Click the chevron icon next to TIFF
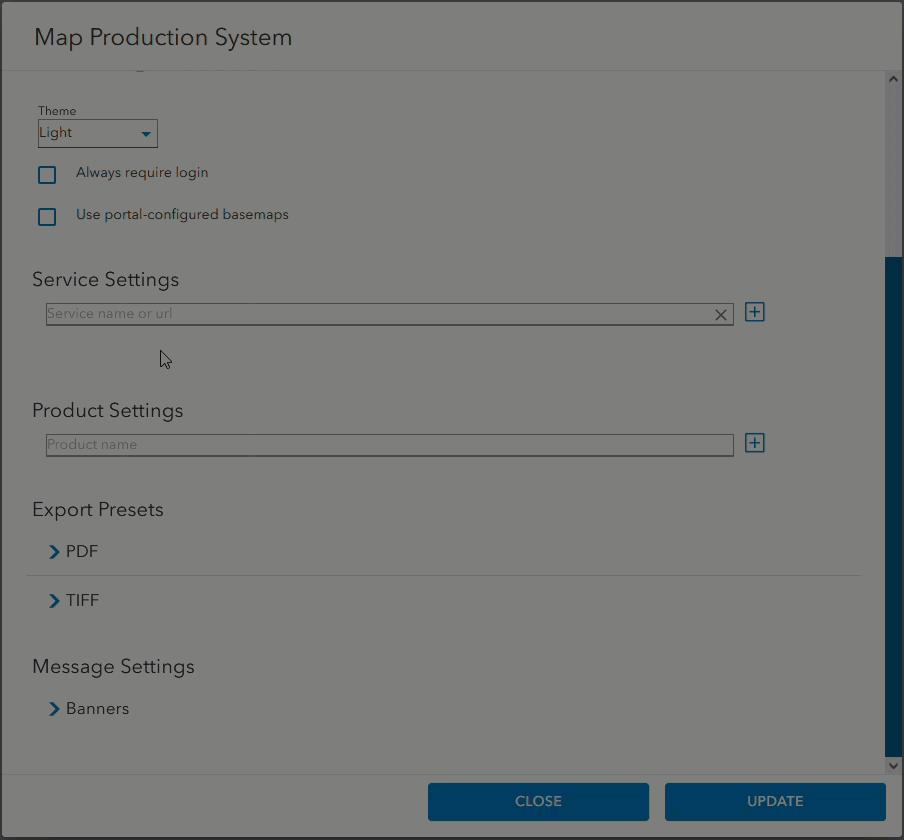Screen dimensions: 904x840 point(55,600)
